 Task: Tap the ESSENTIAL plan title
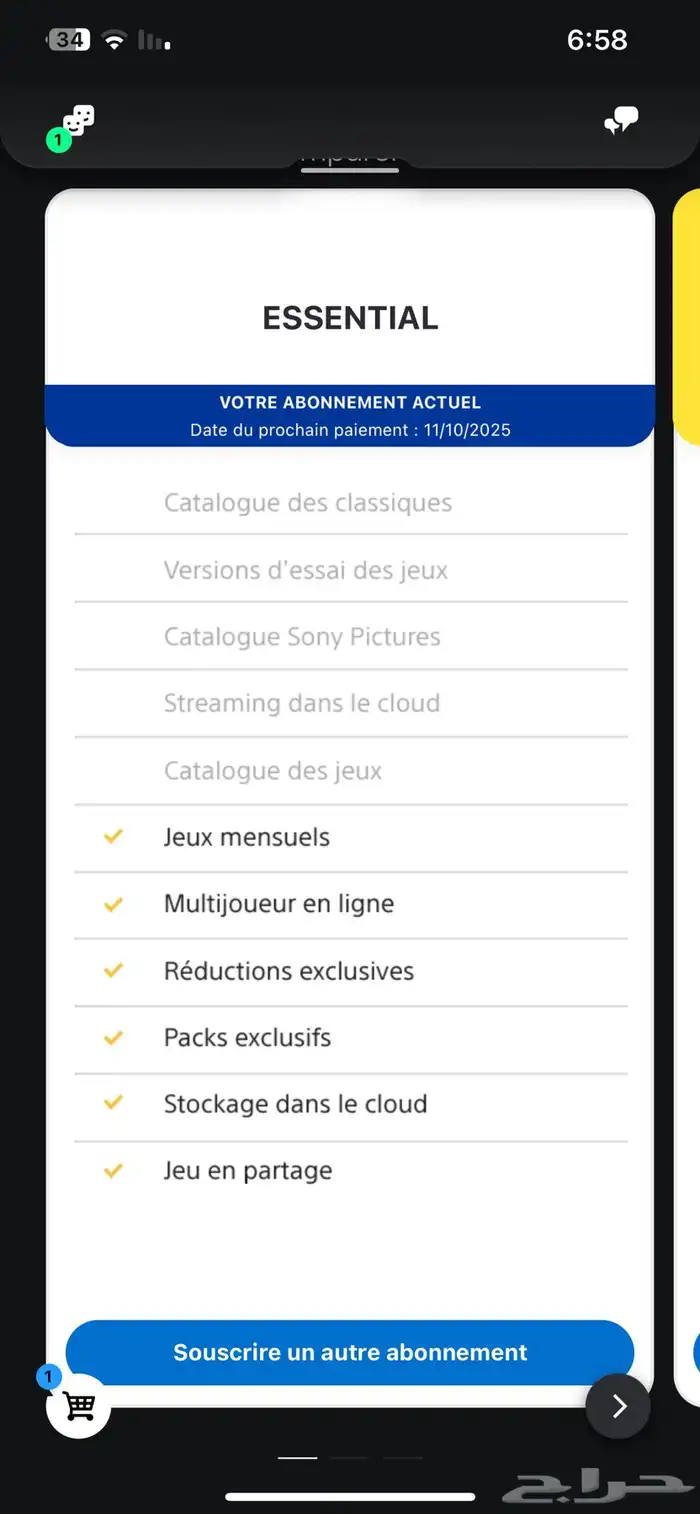(350, 318)
